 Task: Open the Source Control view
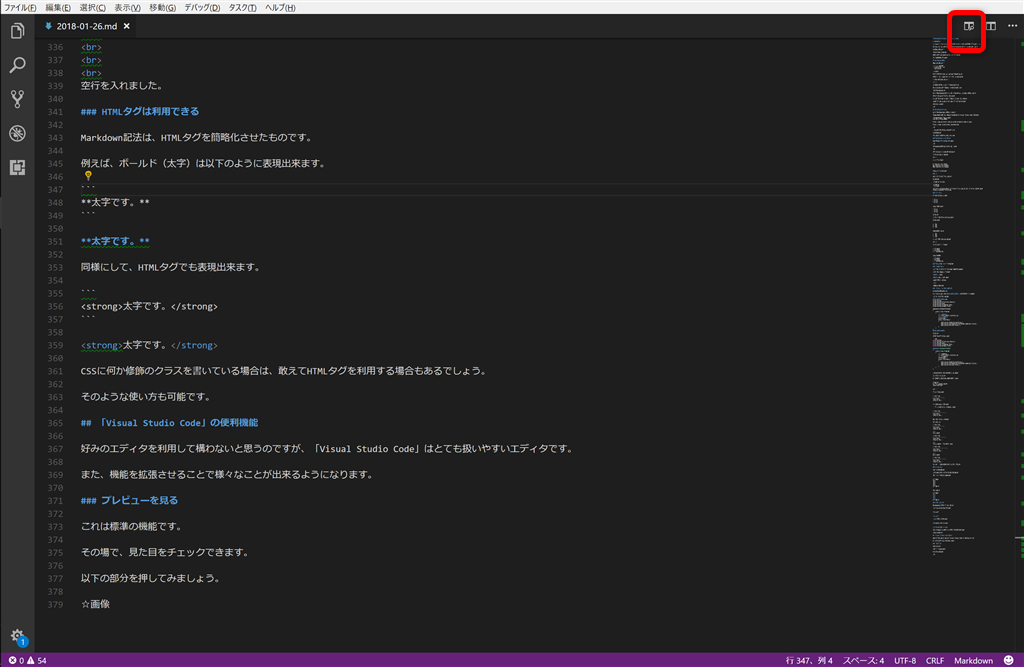pyautogui.click(x=16, y=97)
